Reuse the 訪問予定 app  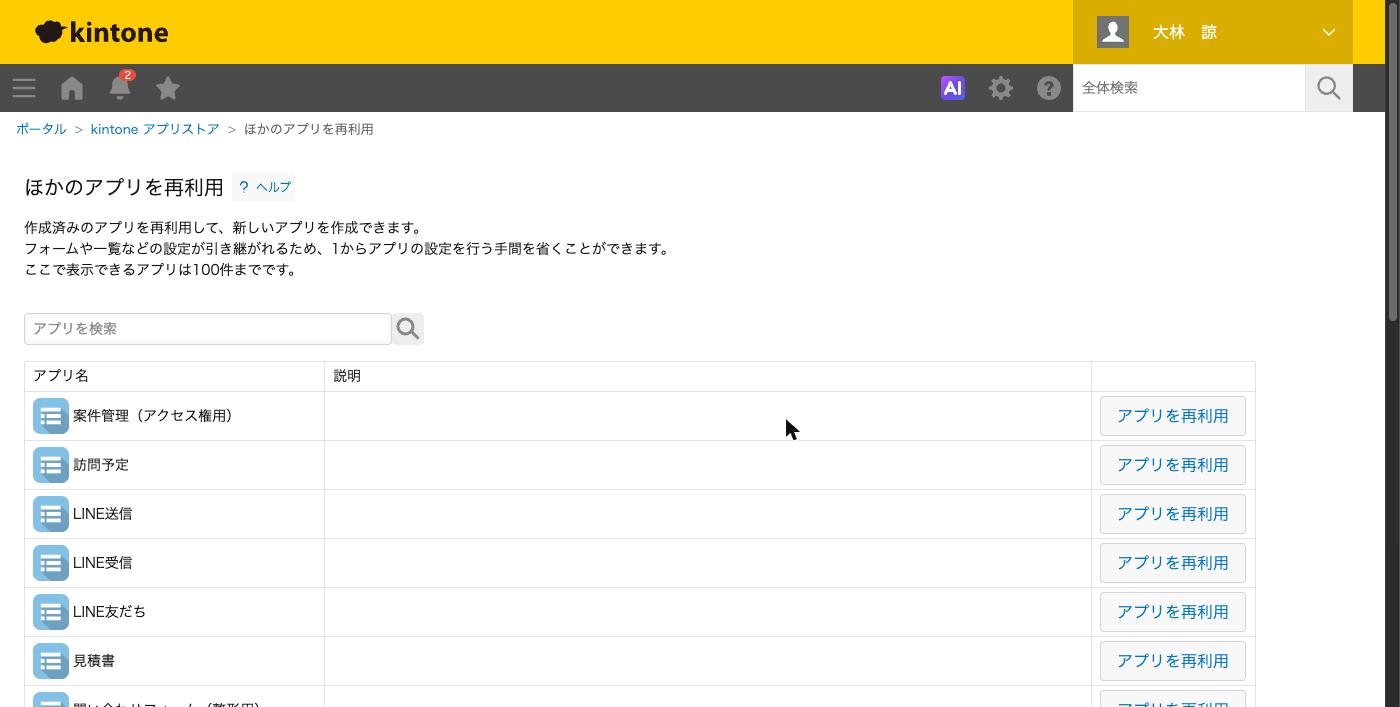pos(1173,465)
